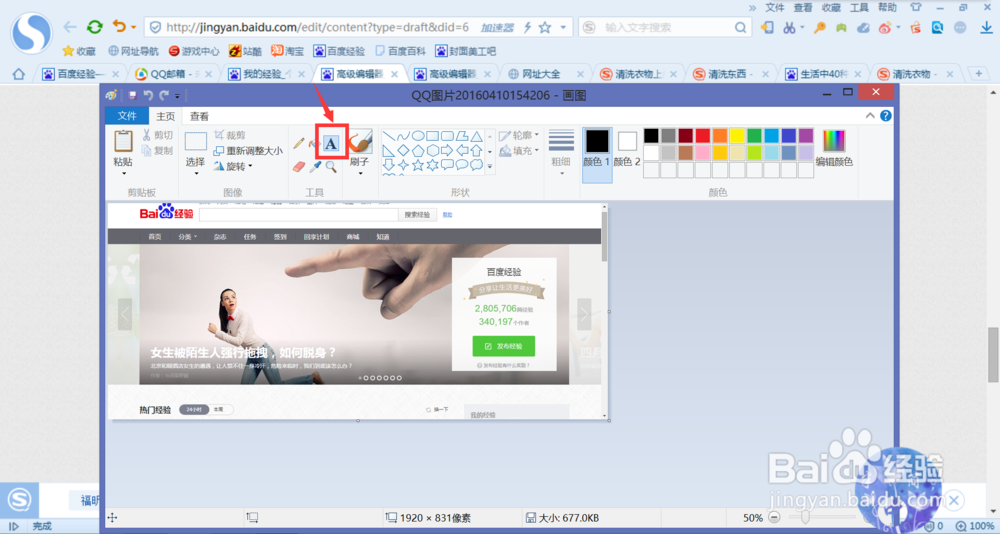1000x534 pixels.
Task: Expand the Paste (粘贴) dropdown arrow
Action: [x=123, y=173]
